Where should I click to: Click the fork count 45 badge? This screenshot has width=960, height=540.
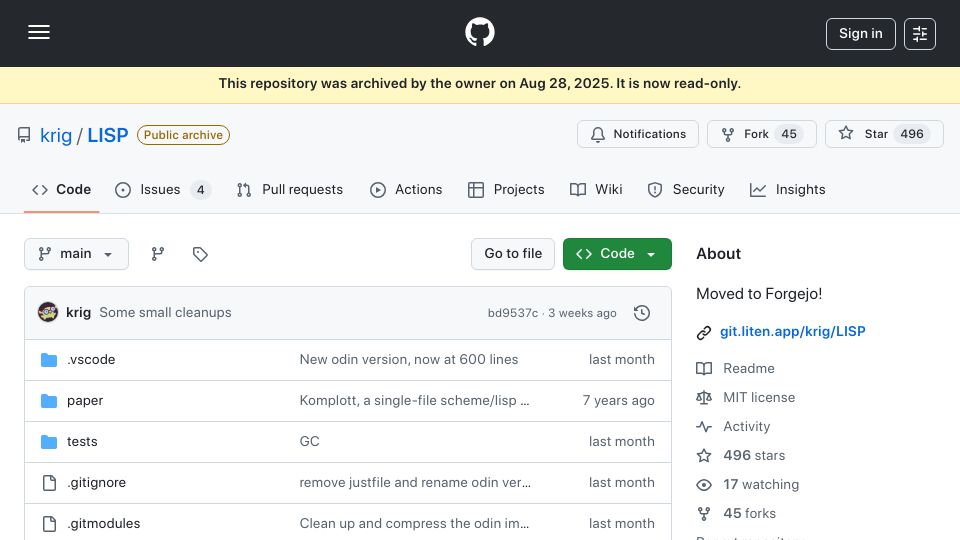click(789, 134)
